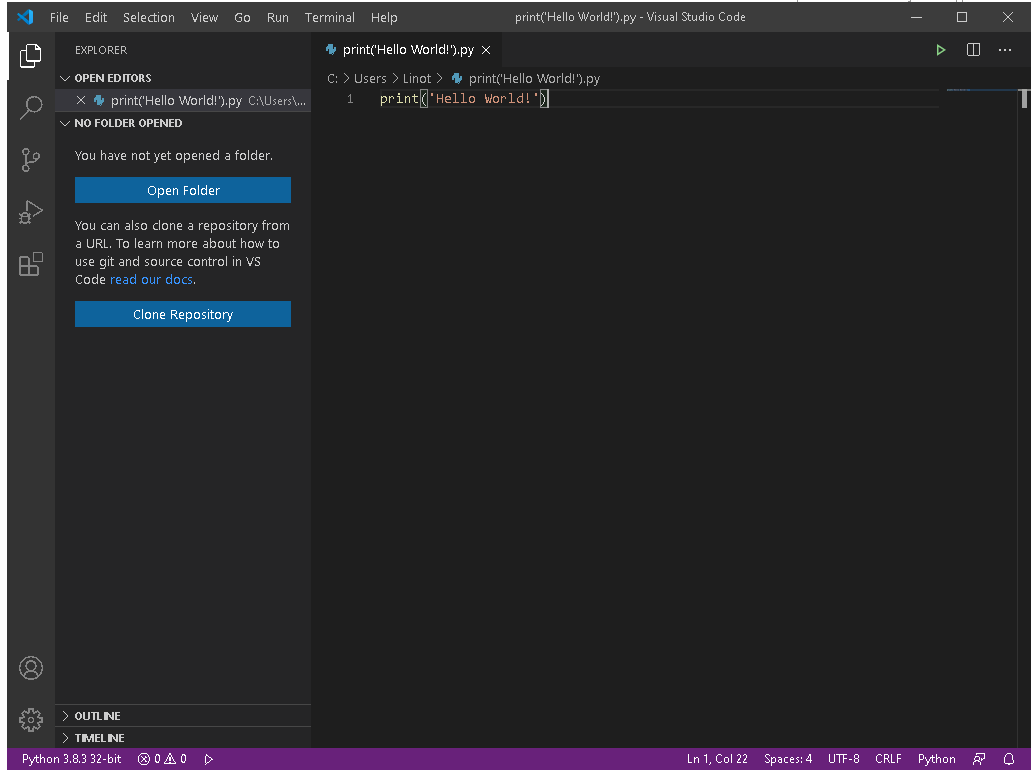The width and height of the screenshot is (1035, 777).
Task: Close the print('Hello World!').py tab
Action: (486, 50)
